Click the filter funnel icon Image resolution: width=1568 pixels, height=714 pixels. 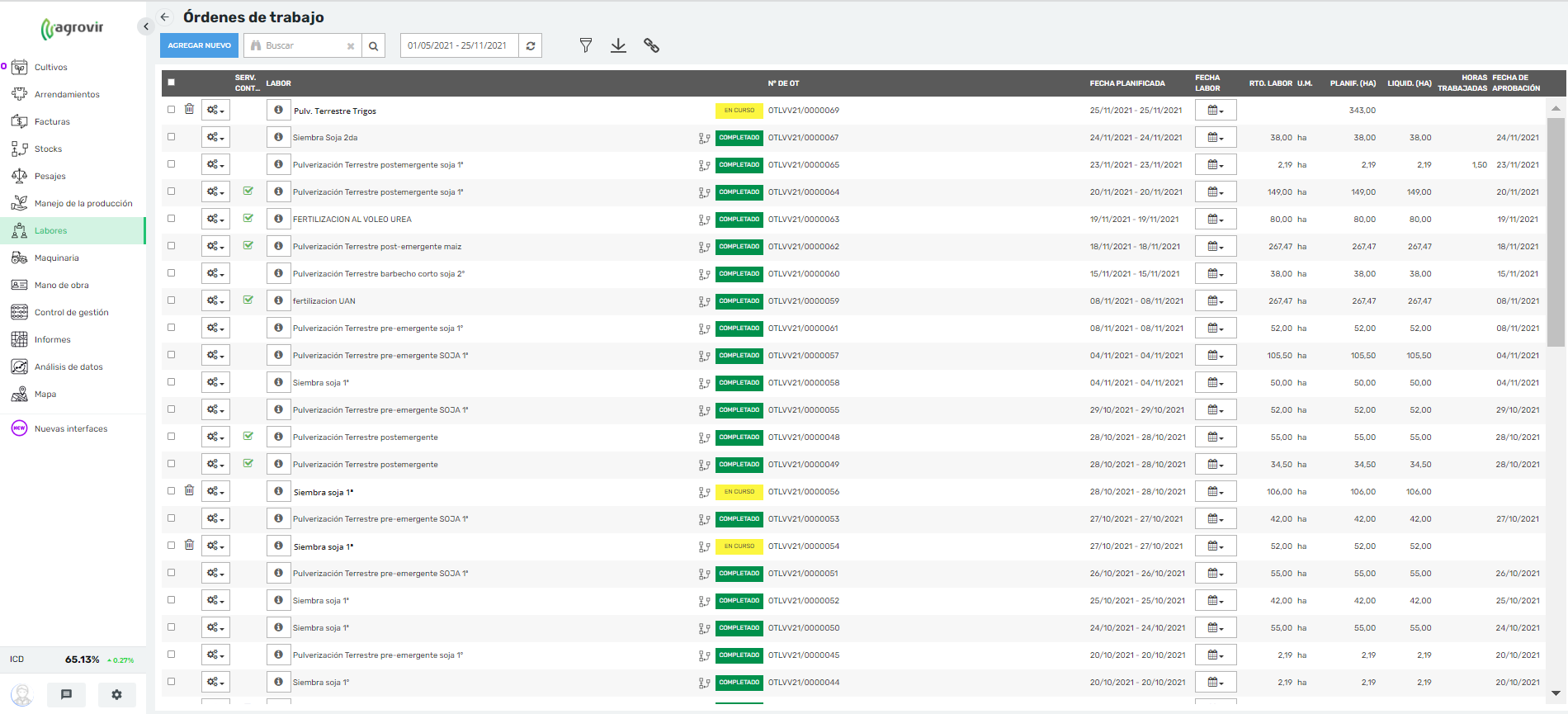tap(586, 45)
